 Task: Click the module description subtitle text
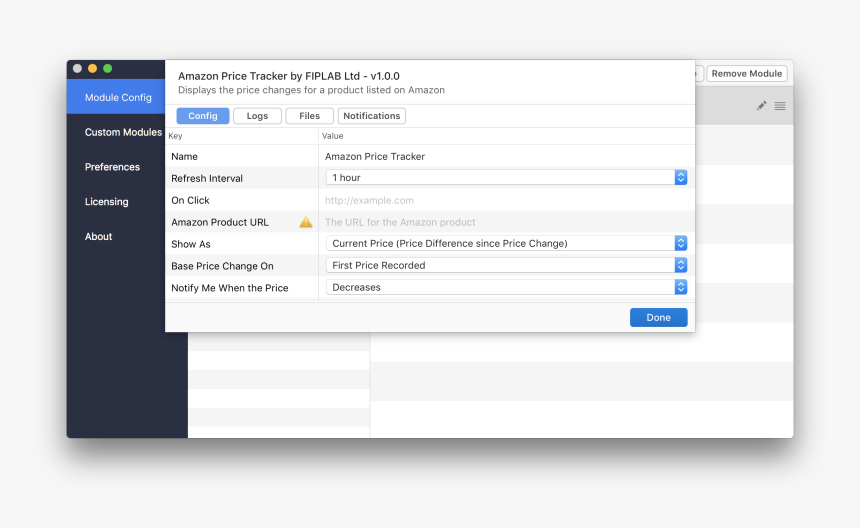311,90
